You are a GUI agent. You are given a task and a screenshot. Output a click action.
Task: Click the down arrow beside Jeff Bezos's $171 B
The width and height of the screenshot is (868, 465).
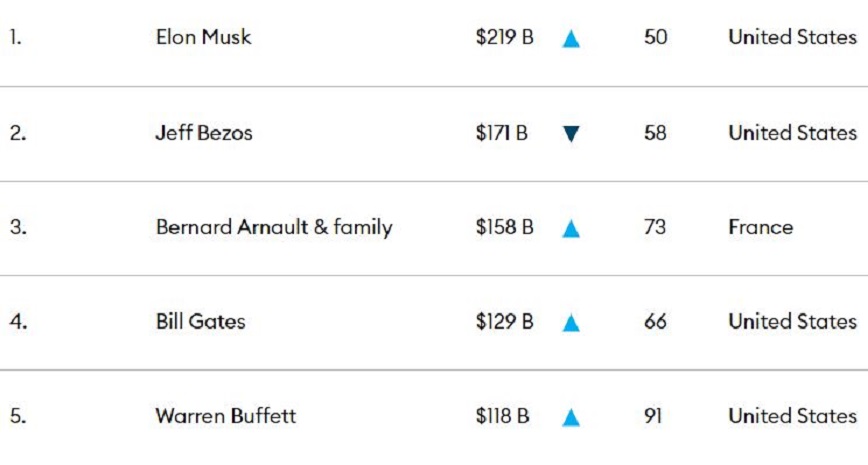click(571, 134)
